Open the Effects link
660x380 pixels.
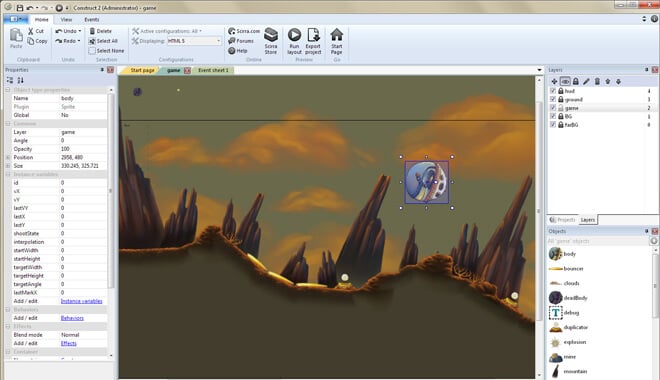coord(69,343)
